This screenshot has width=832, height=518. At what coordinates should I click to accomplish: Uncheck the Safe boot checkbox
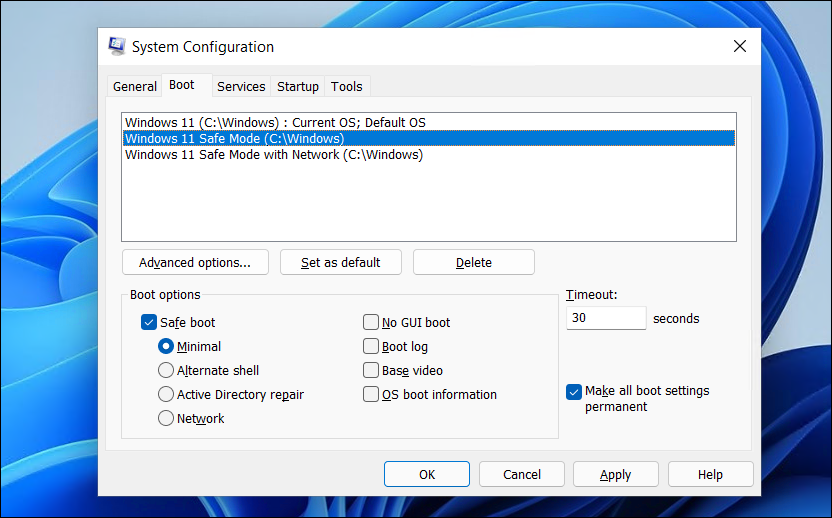[149, 323]
